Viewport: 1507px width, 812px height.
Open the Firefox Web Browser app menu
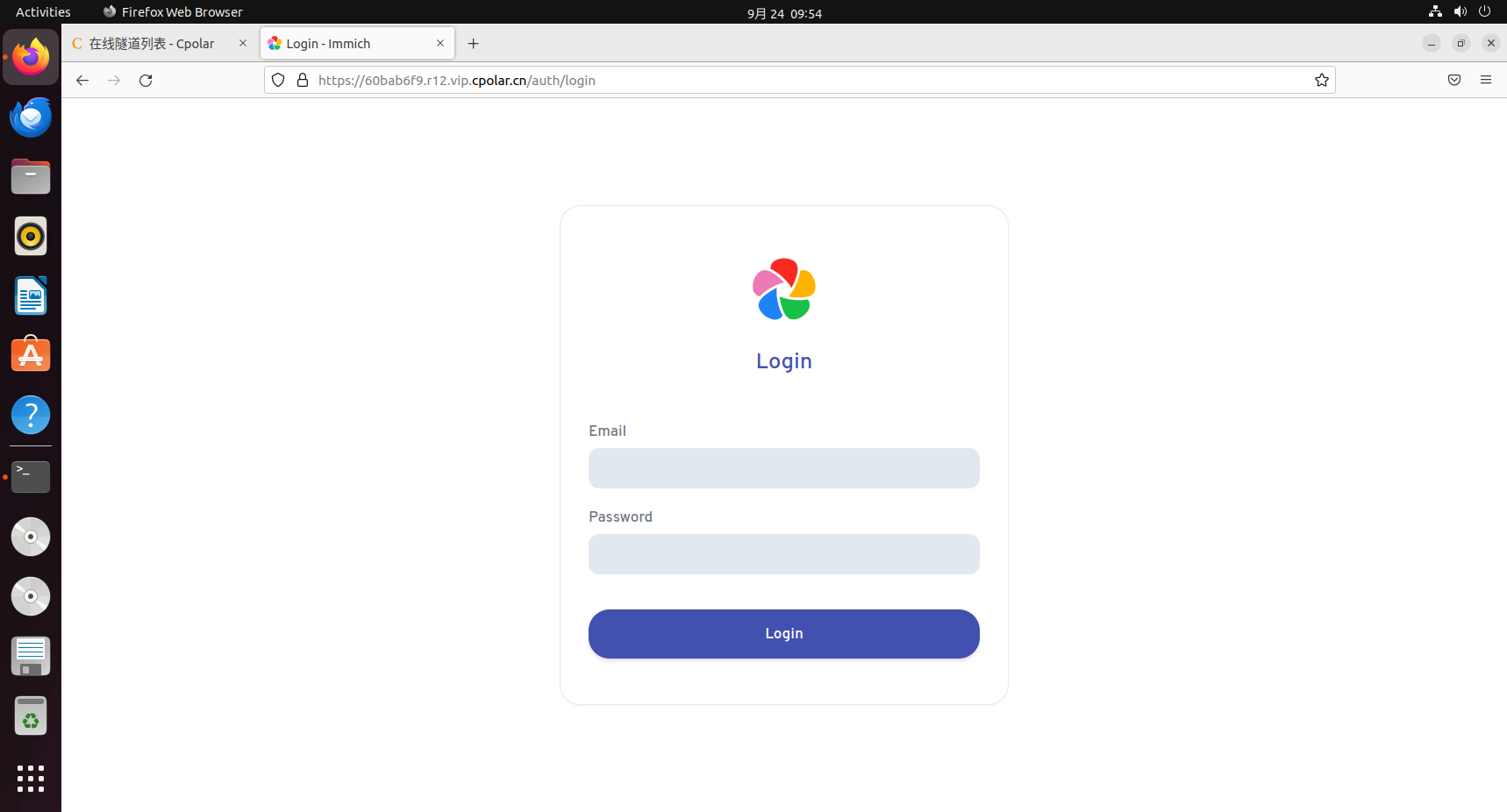[x=173, y=12]
